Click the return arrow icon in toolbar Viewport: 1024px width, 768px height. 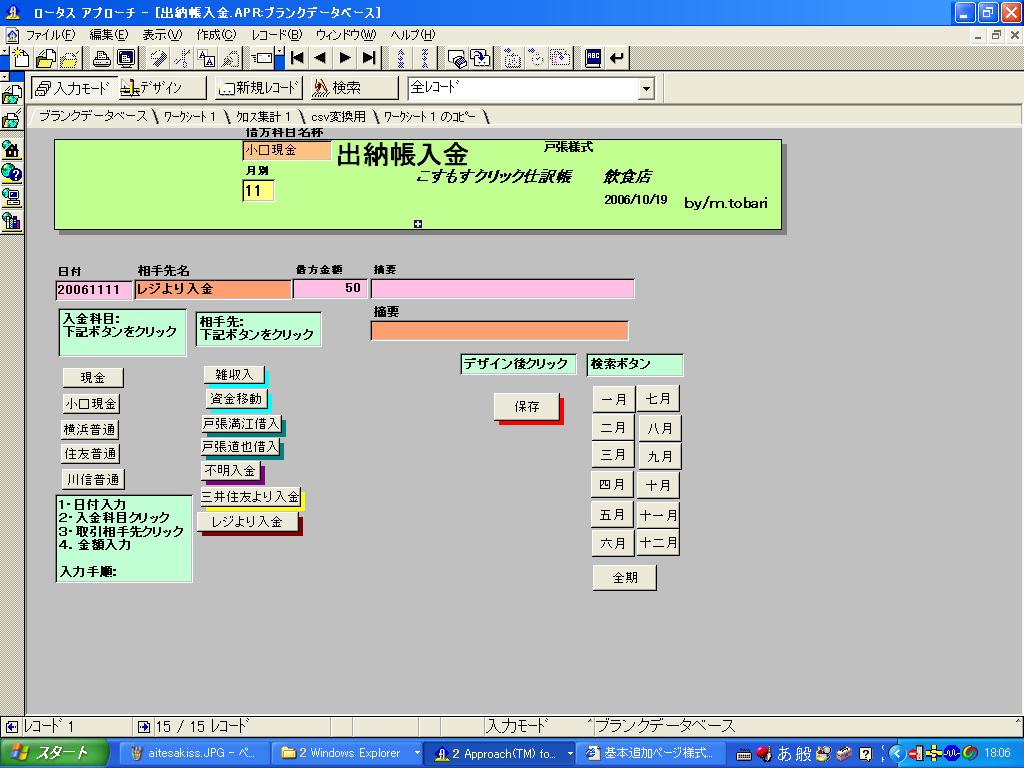(616, 58)
